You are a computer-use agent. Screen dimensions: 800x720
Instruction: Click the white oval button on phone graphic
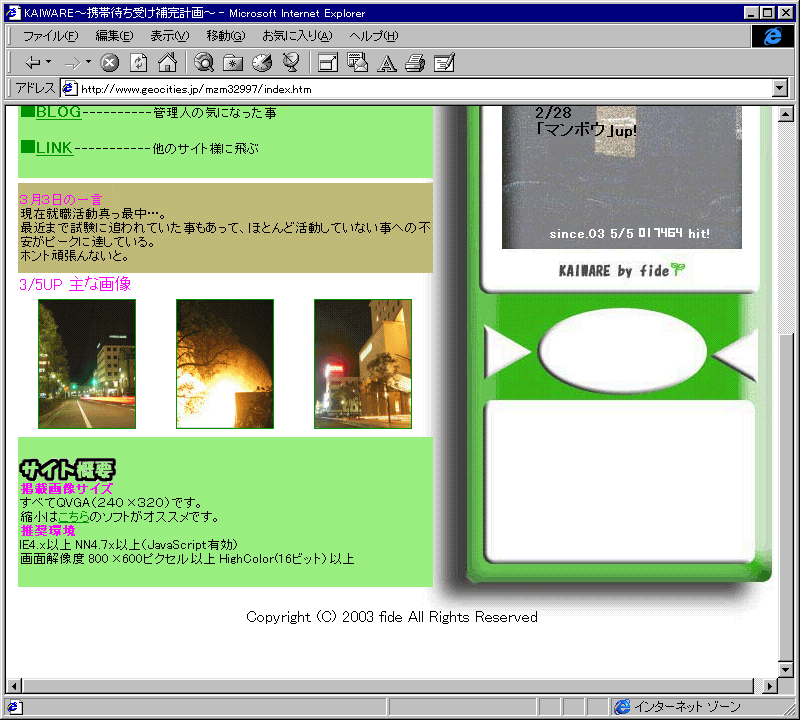click(622, 351)
